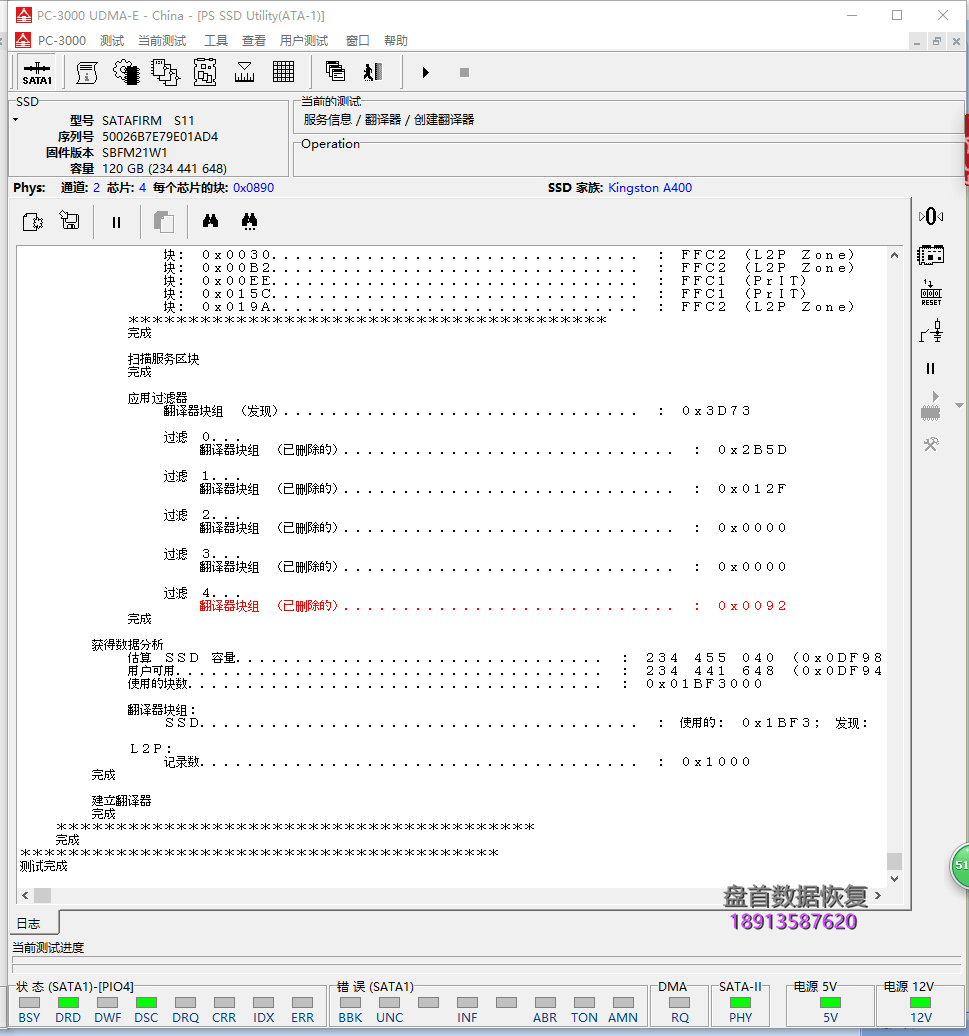
Task: Click the firmware version SBFM21W1
Action: pyautogui.click(x=135, y=153)
